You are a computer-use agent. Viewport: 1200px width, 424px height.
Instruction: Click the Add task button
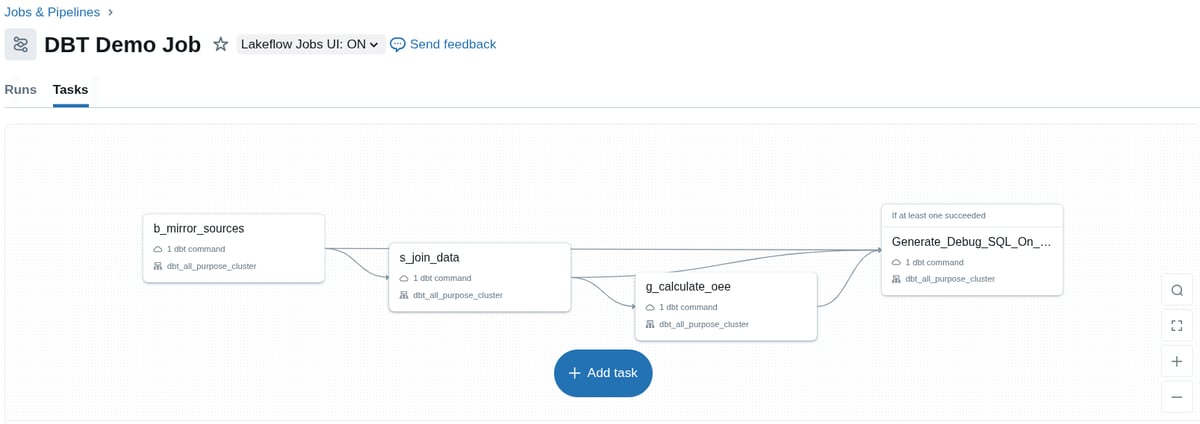pos(603,373)
